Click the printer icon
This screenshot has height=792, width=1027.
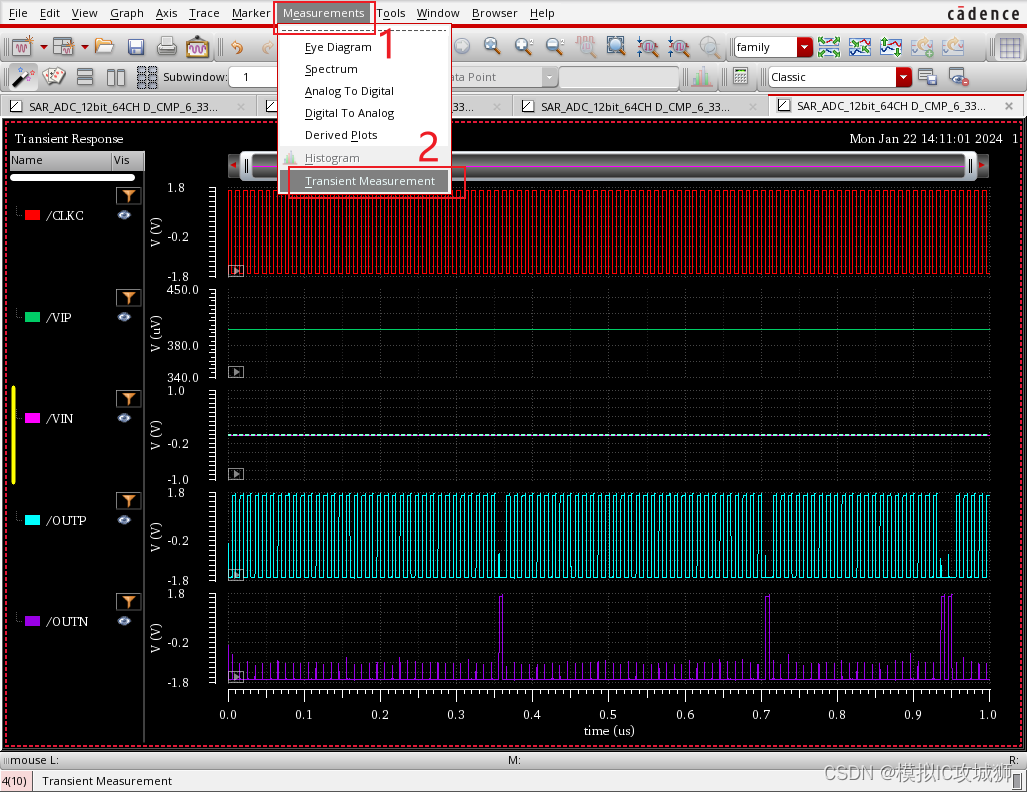pos(166,46)
